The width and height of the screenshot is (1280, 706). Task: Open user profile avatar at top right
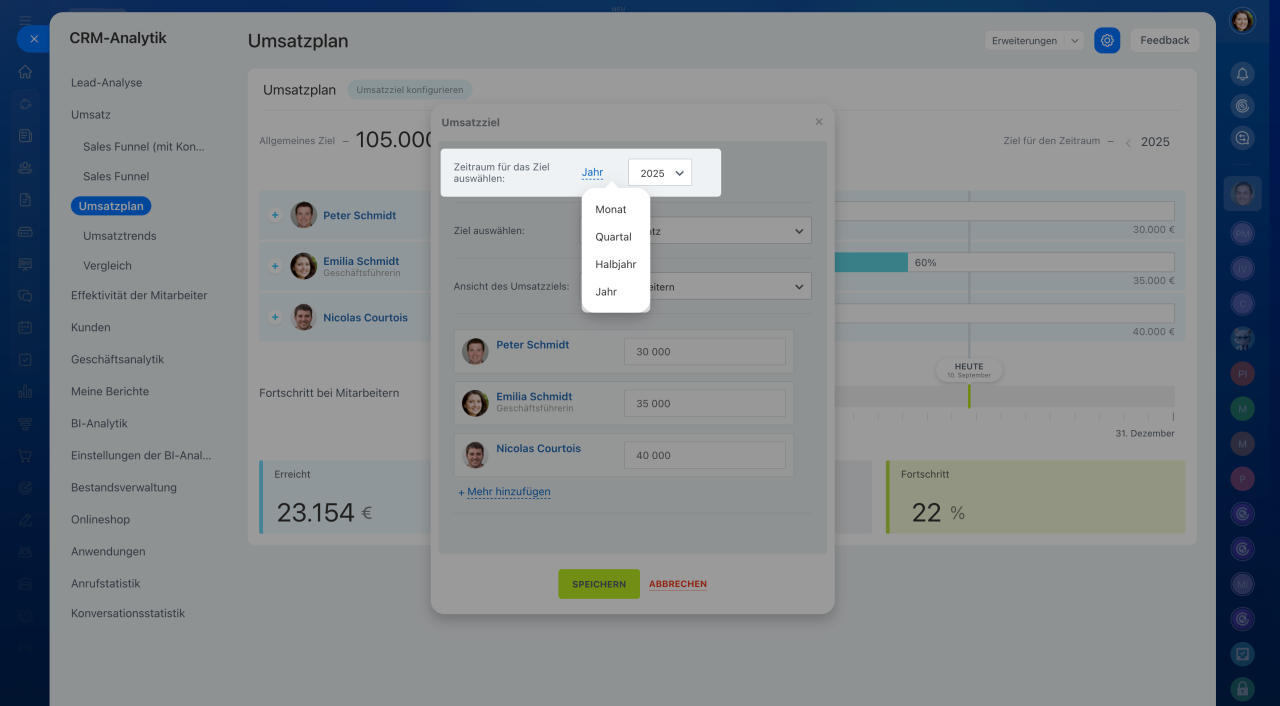coord(1242,20)
